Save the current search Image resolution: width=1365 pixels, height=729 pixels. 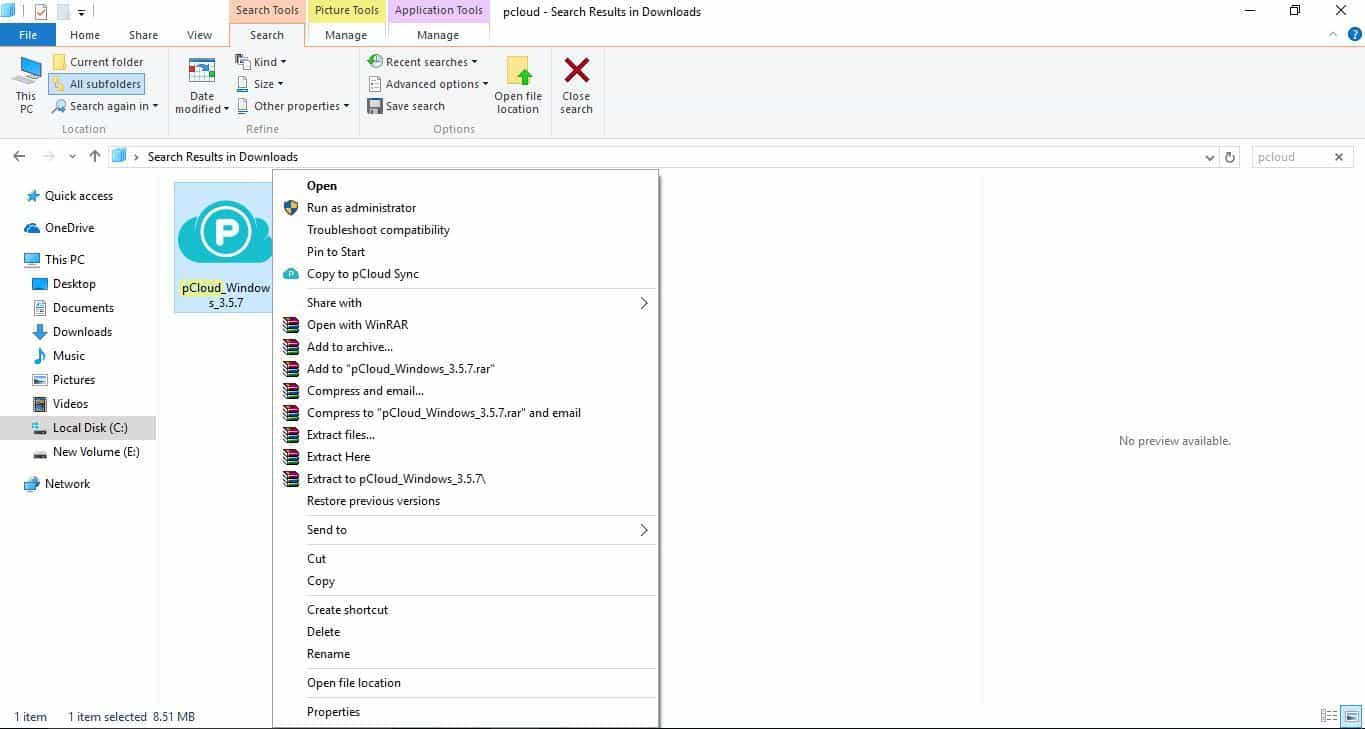click(x=406, y=106)
